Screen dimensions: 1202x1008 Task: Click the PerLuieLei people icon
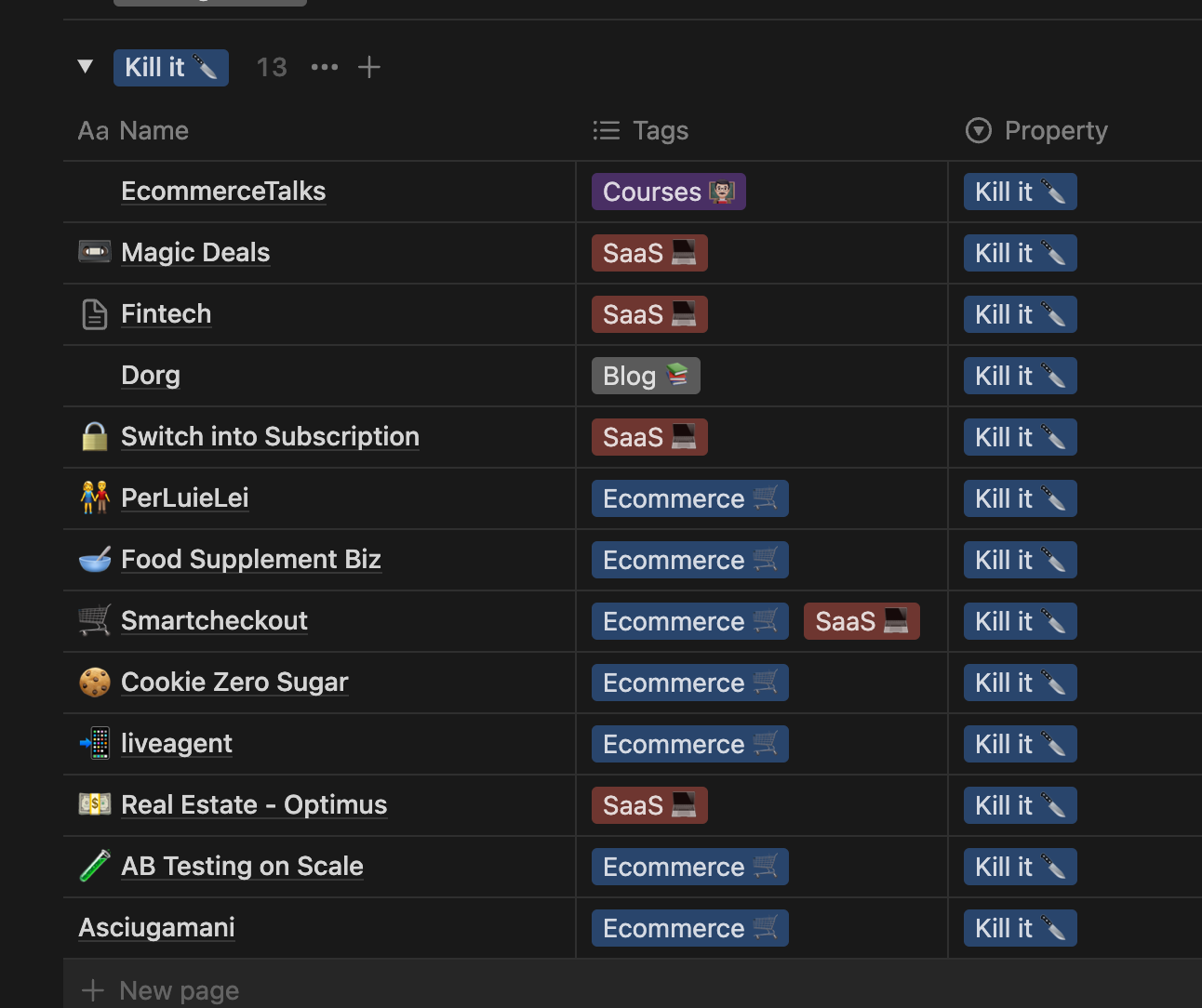(x=95, y=497)
